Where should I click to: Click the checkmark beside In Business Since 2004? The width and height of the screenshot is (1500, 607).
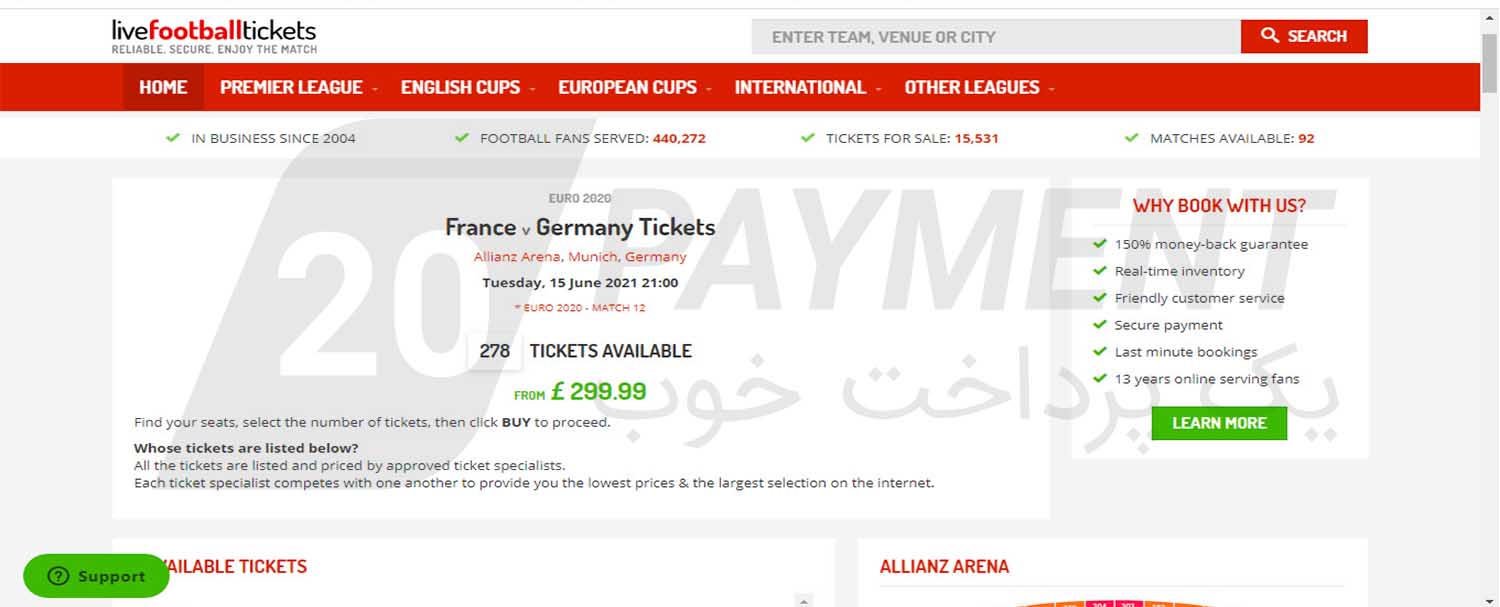pos(173,138)
